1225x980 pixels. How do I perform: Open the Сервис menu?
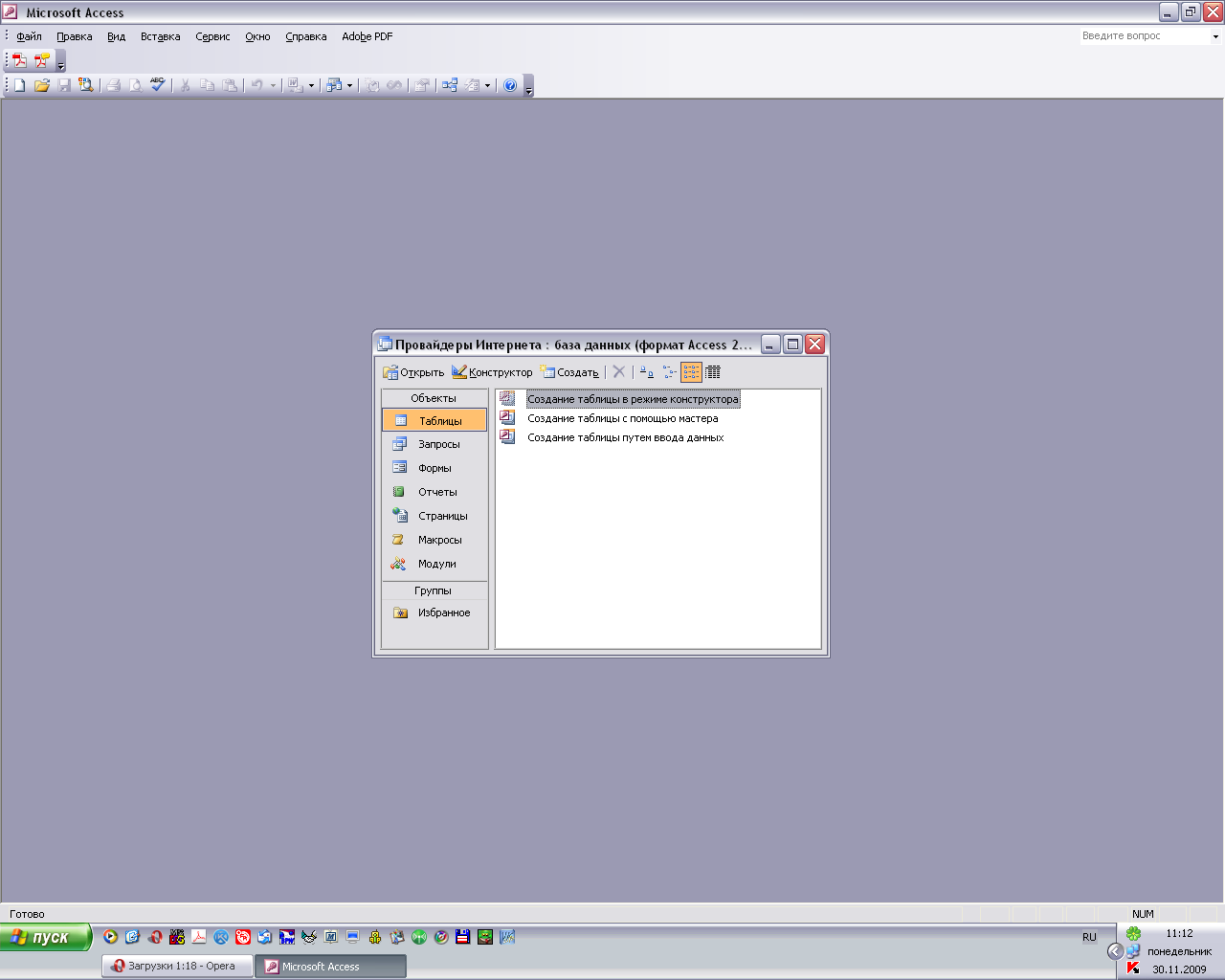(x=212, y=36)
